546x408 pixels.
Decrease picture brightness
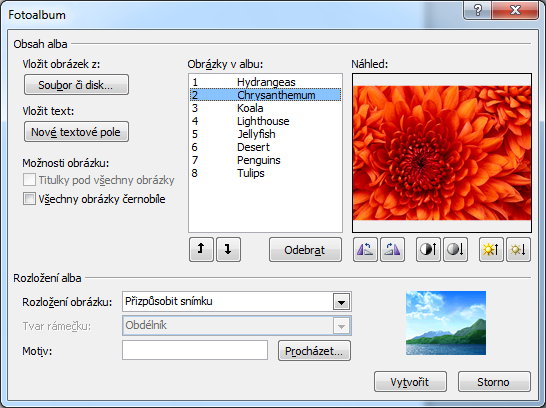(518, 249)
